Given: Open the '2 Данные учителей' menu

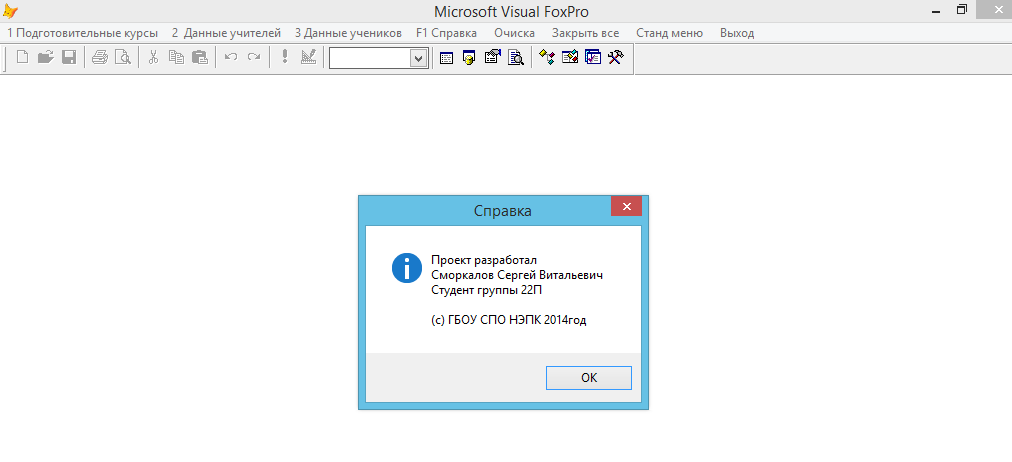Looking at the screenshot, I should pos(227,33).
